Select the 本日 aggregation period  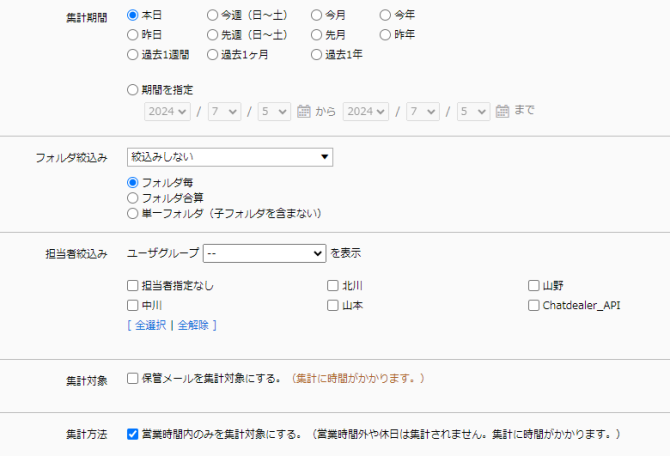(133, 16)
